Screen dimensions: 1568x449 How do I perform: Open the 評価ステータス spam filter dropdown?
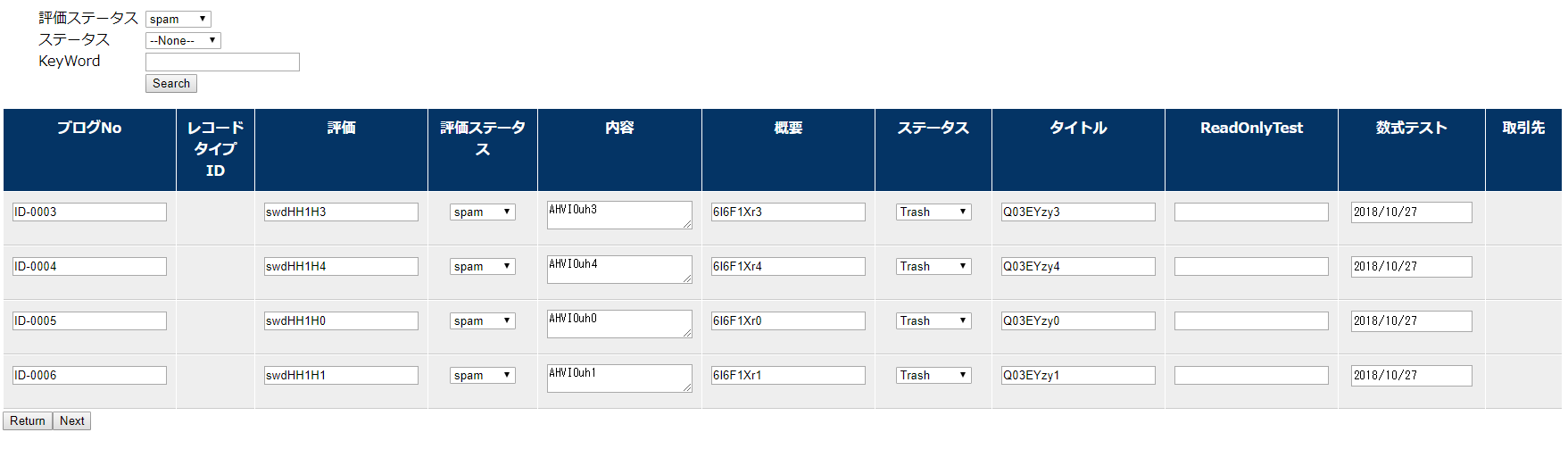click(178, 19)
